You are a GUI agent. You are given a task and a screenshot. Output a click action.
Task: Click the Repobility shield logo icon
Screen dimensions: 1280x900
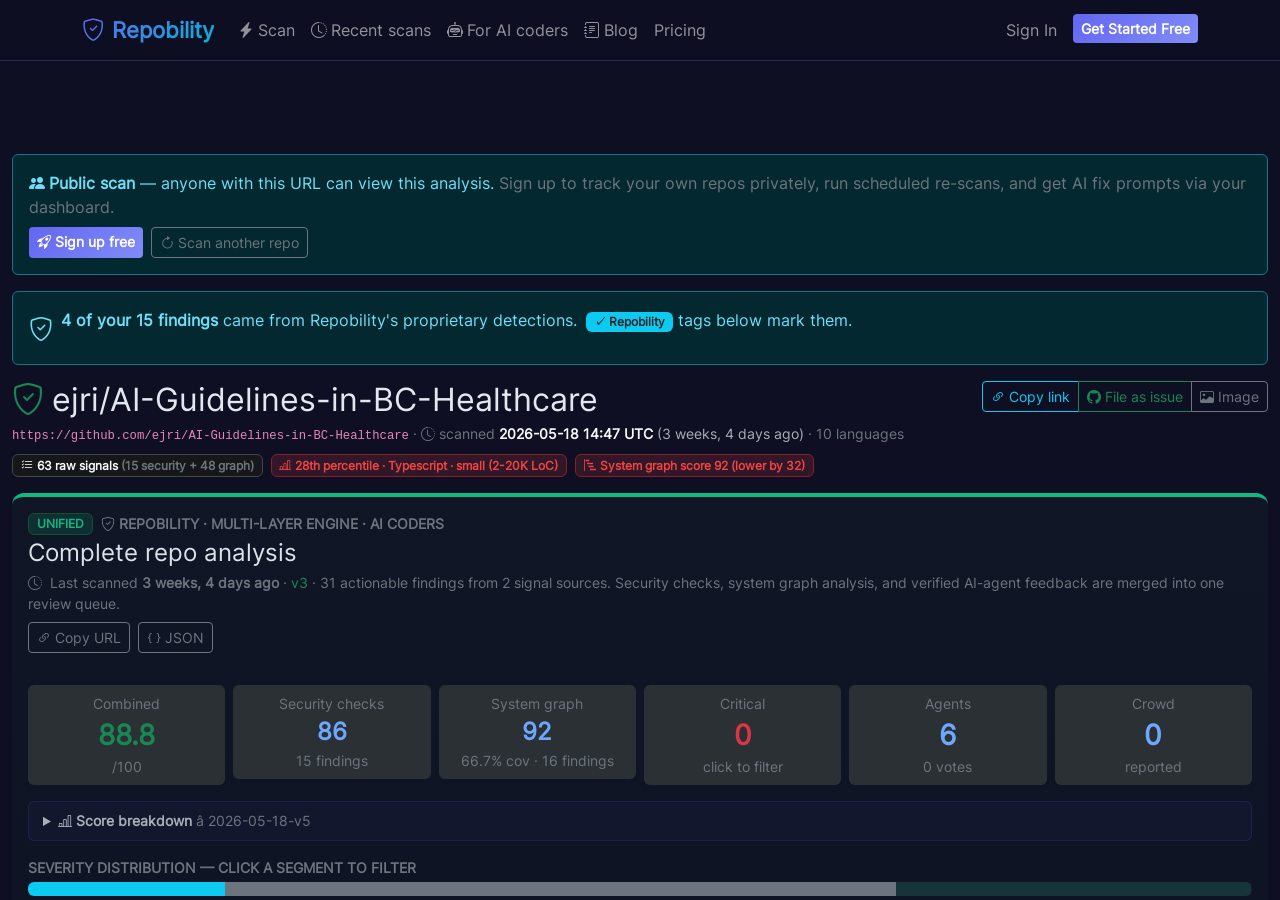tap(93, 30)
